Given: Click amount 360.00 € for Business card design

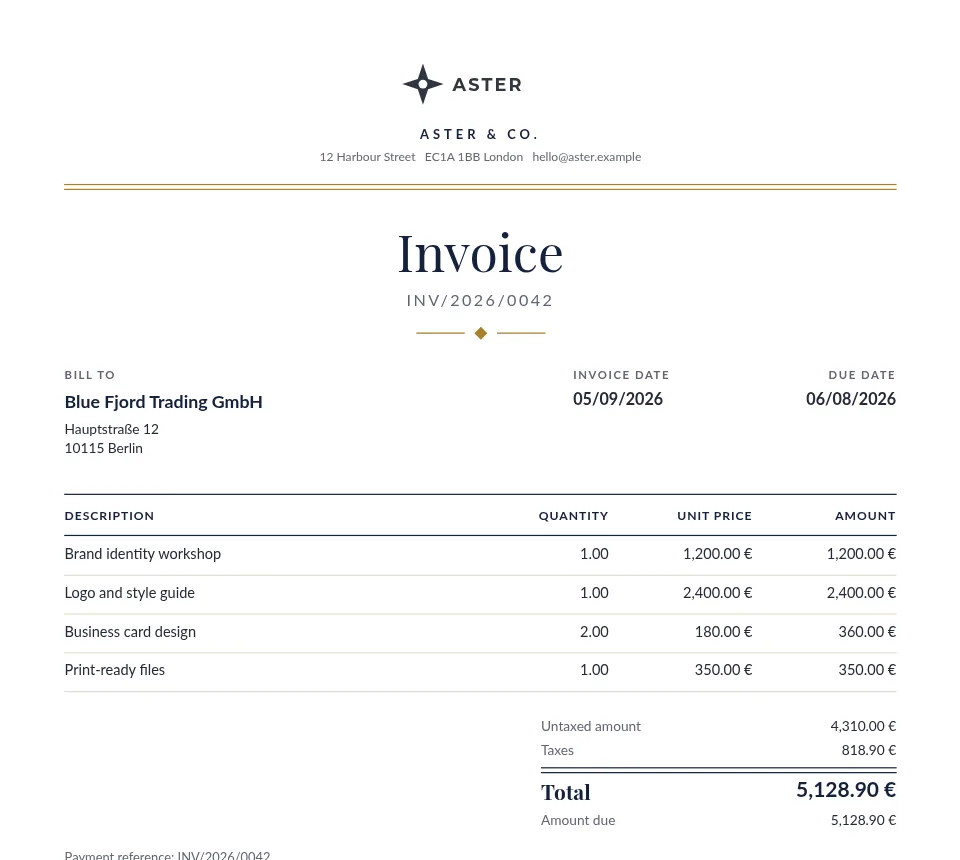Looking at the screenshot, I should 867,632.
